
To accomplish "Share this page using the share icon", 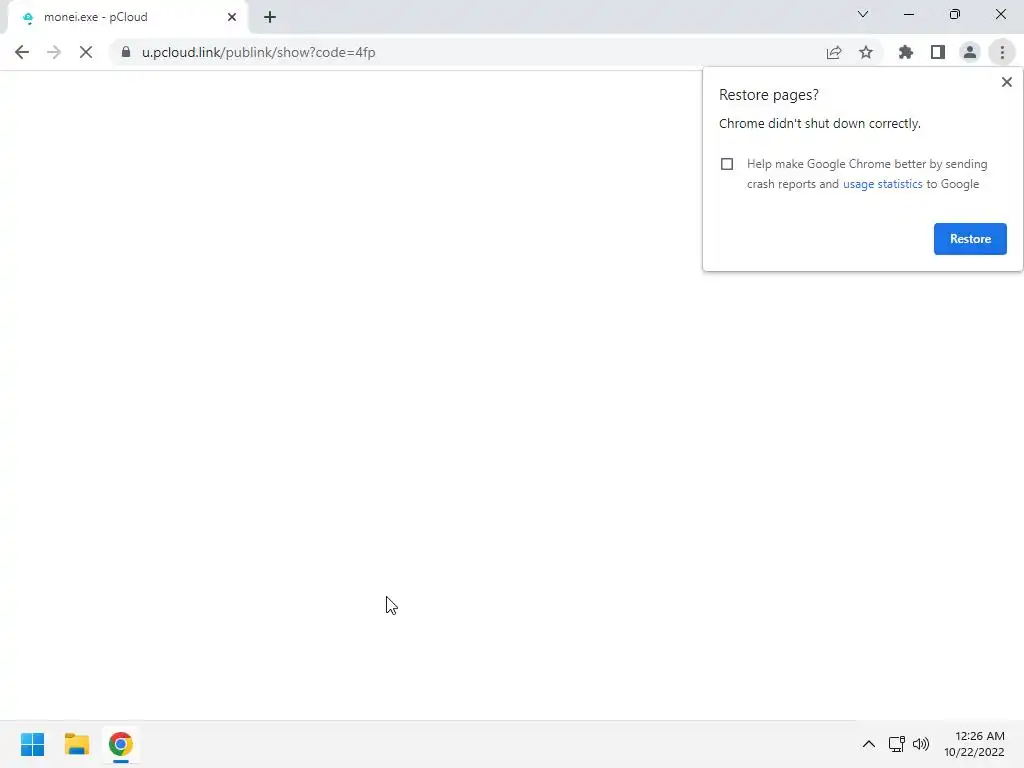I will (834, 52).
